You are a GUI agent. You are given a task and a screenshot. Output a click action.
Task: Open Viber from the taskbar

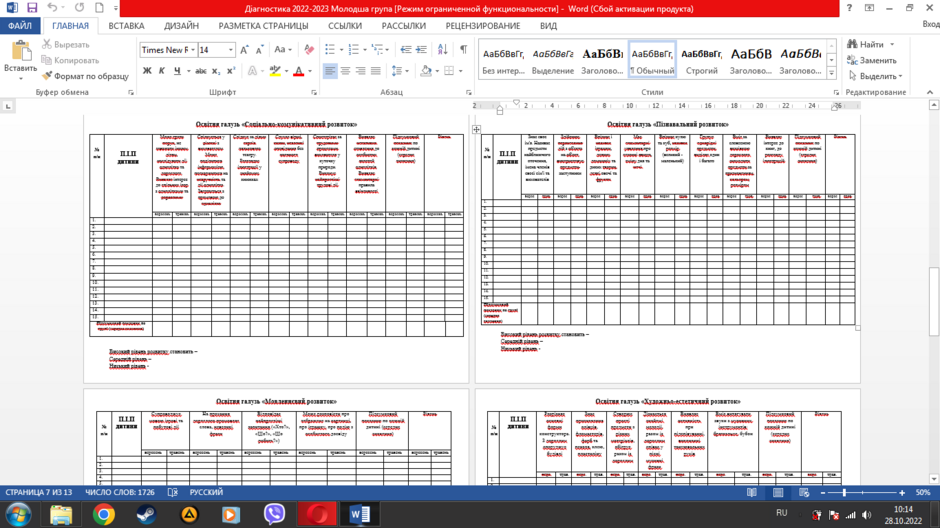[x=274, y=514]
